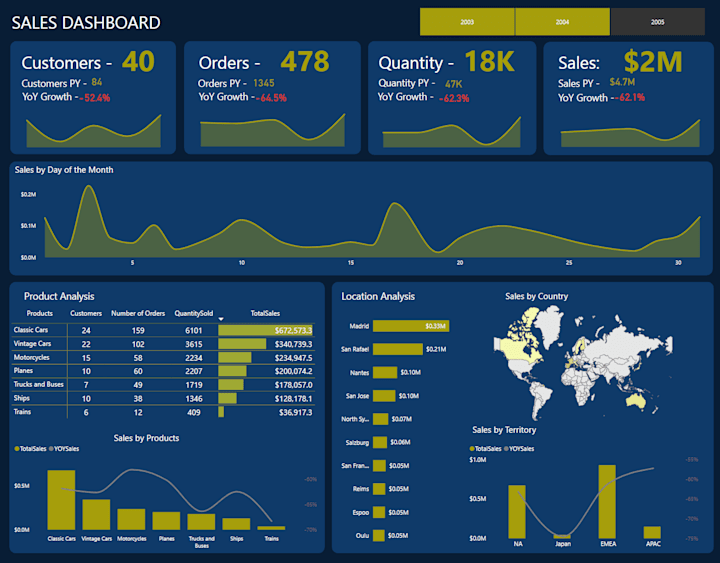Click the Oulu city bar

click(x=378, y=535)
